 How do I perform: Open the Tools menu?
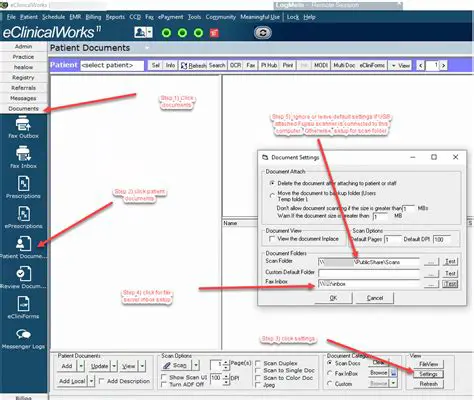(194, 17)
